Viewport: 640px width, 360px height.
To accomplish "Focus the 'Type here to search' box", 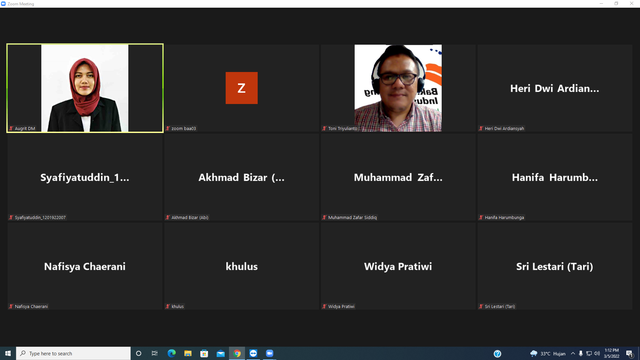I will [73, 353].
